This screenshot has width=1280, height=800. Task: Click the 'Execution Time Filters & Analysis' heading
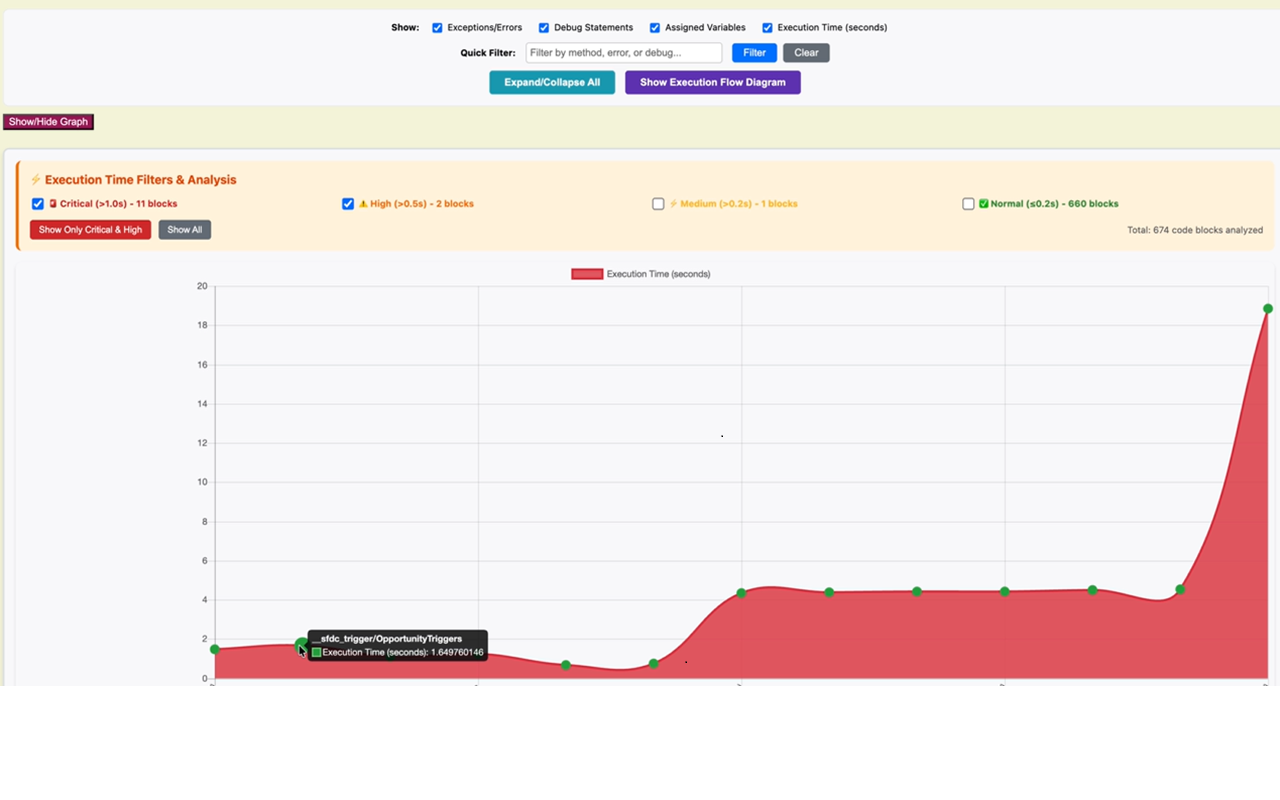[141, 180]
